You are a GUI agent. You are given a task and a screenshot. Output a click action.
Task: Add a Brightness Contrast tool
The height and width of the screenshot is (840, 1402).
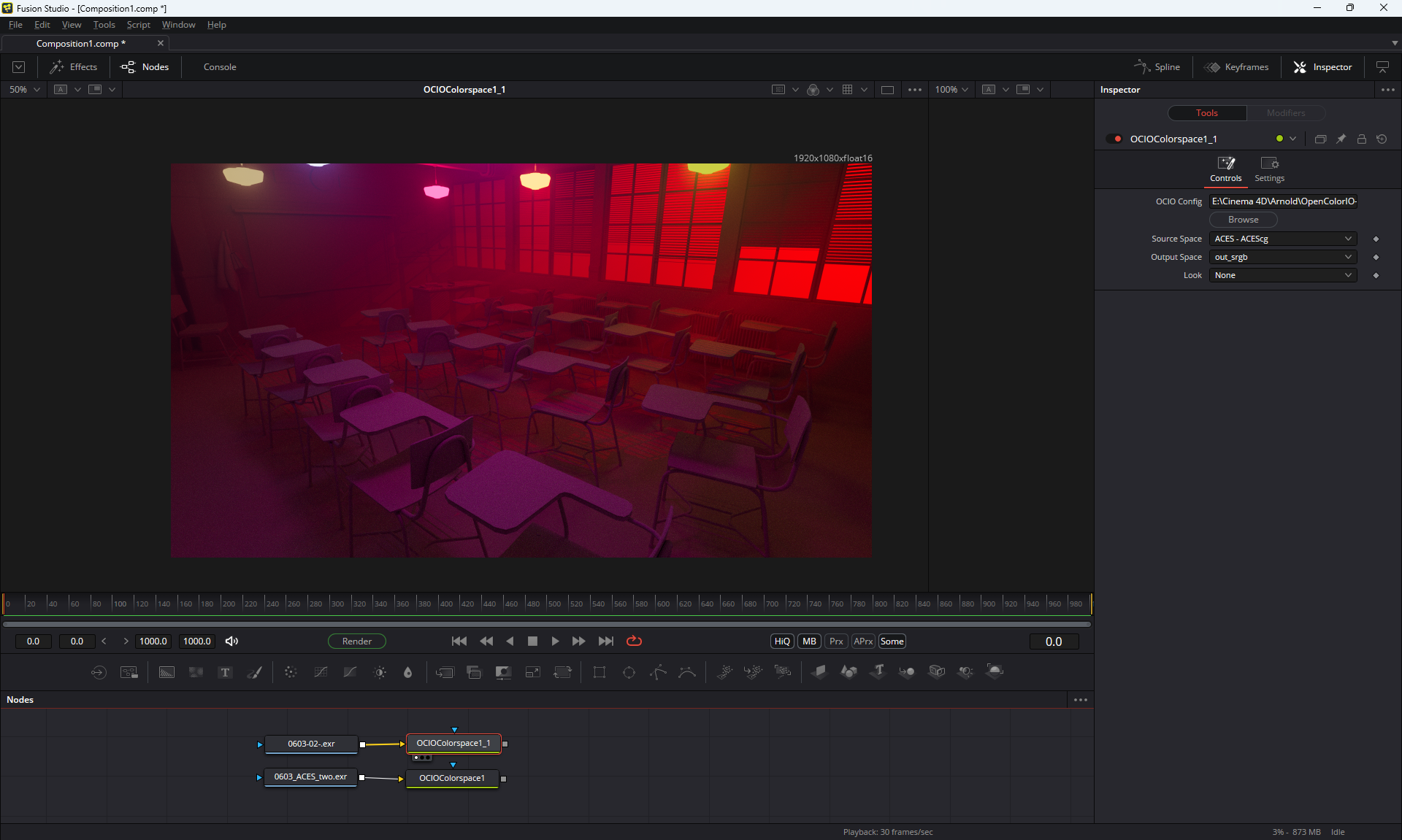point(380,672)
